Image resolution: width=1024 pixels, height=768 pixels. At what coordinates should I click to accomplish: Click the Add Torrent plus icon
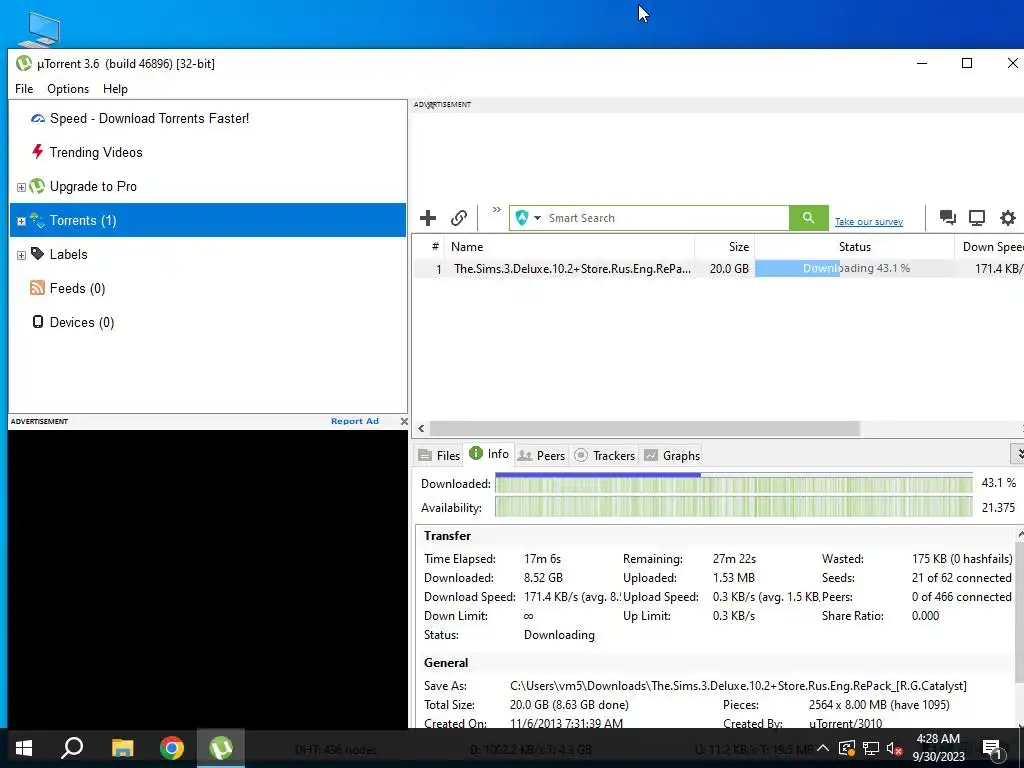pyautogui.click(x=428, y=218)
